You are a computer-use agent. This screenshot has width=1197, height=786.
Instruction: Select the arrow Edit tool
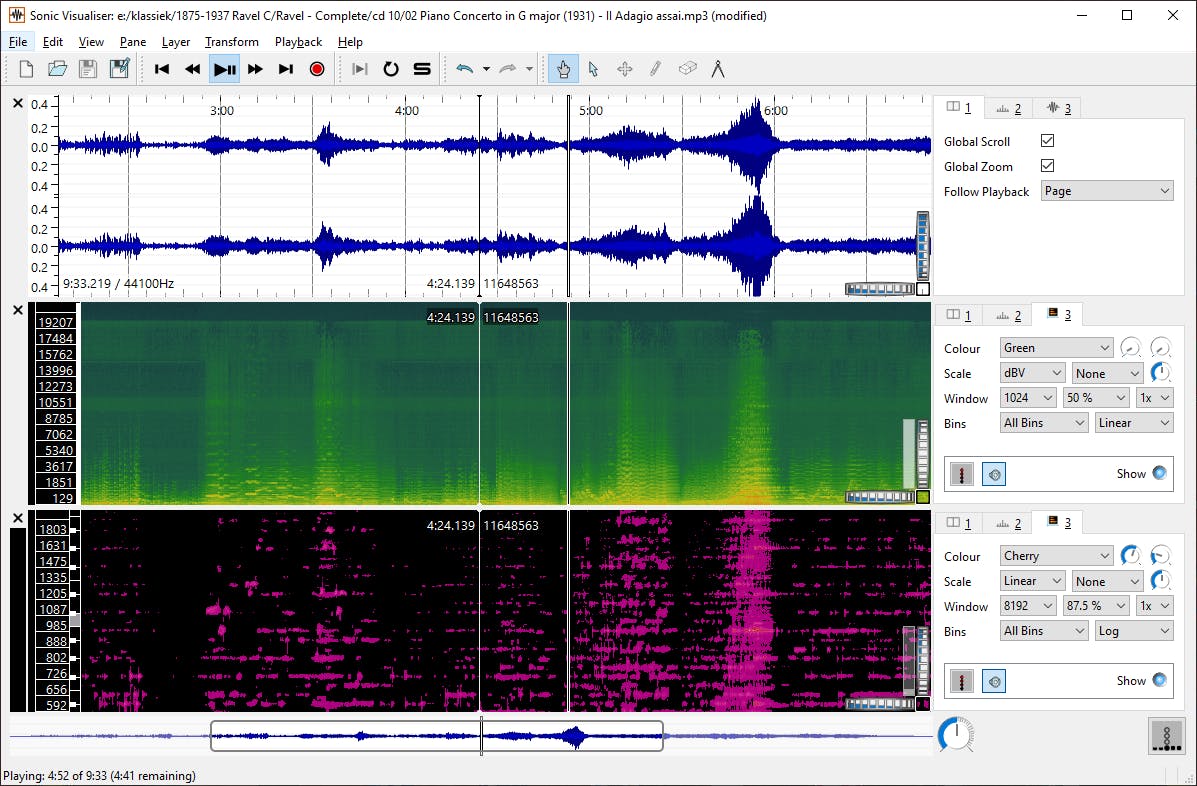point(594,69)
